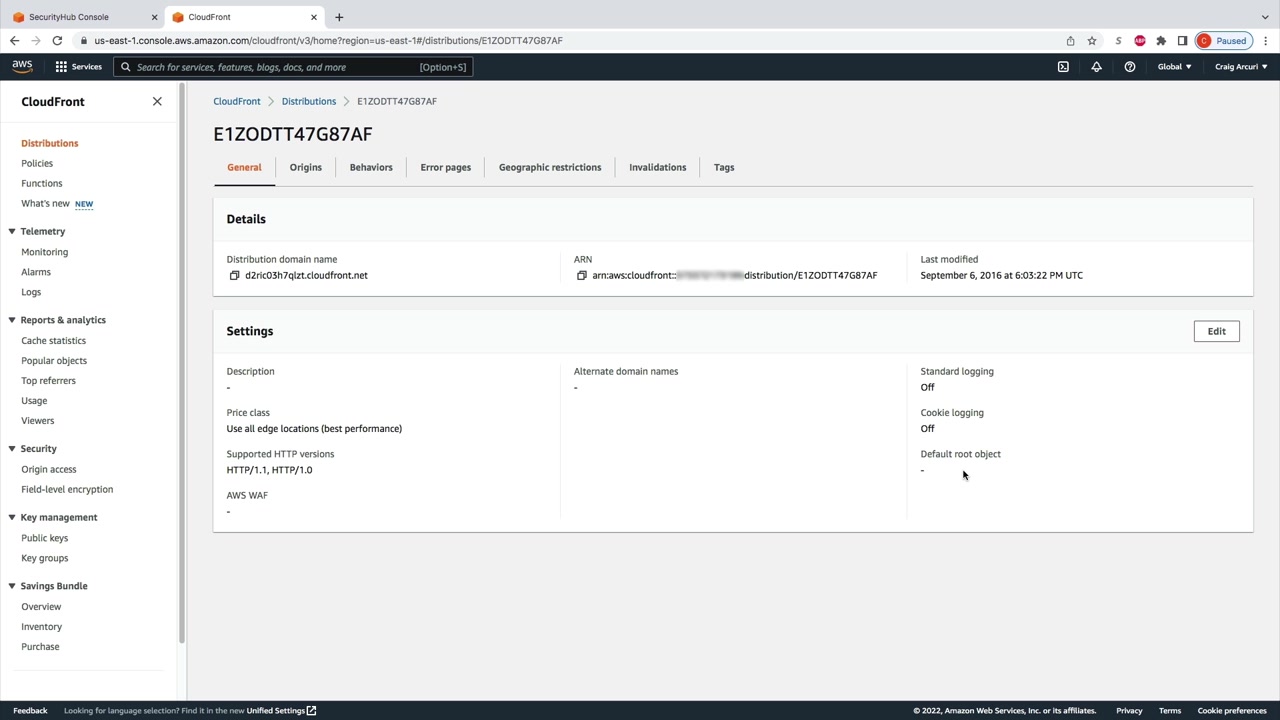Open Public keys under Key management

click(45, 538)
